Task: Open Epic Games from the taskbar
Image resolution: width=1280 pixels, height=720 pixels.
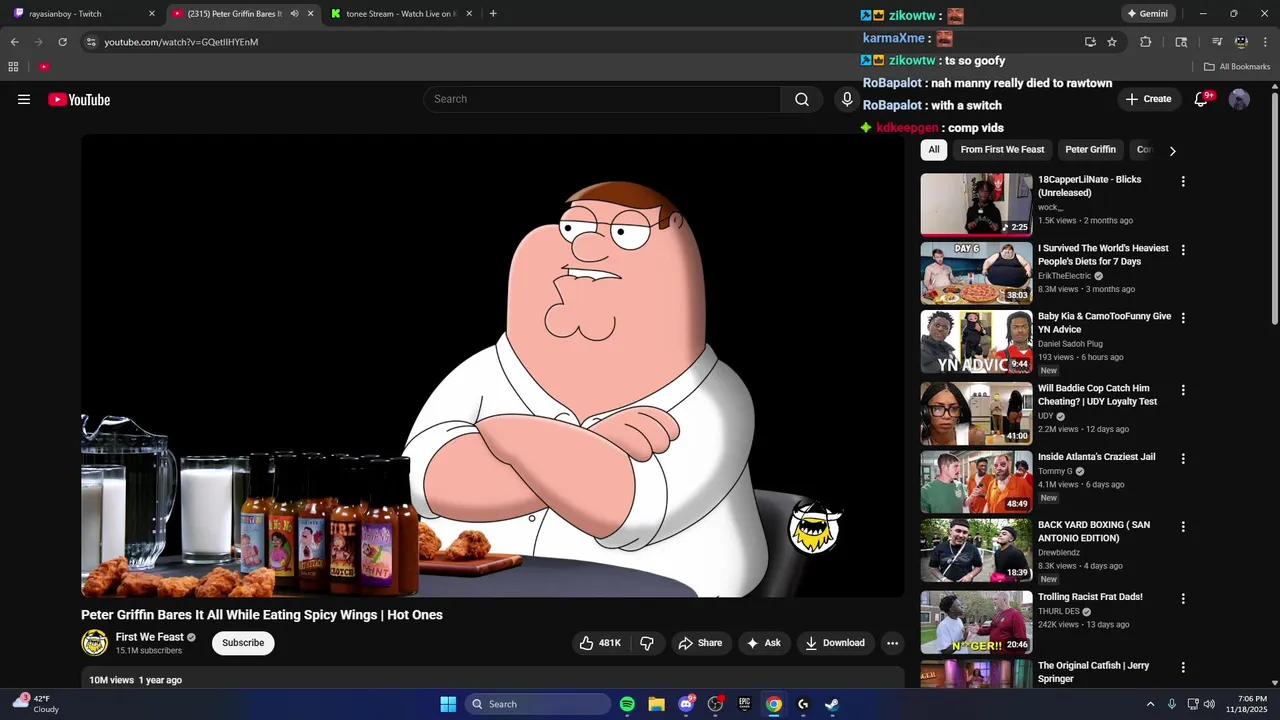Action: coord(744,704)
